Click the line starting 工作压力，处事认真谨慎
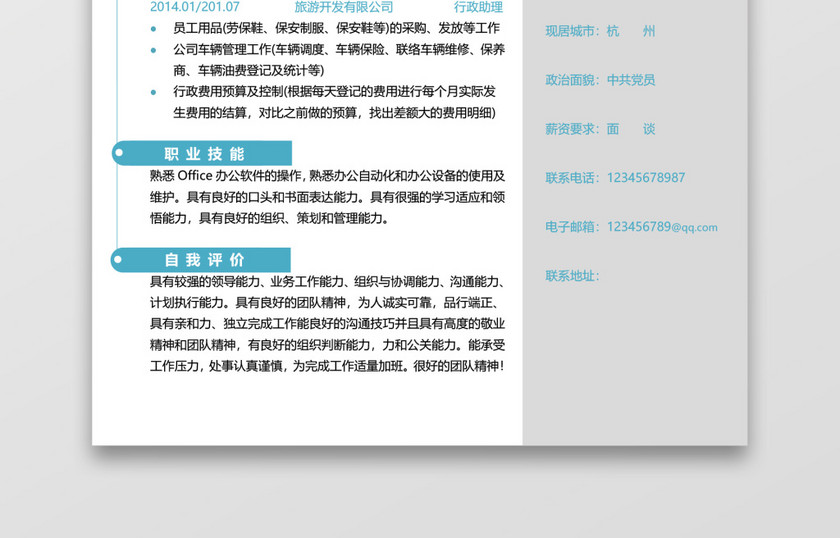Viewport: 840px width, 538px height. pyautogui.click(x=327, y=366)
